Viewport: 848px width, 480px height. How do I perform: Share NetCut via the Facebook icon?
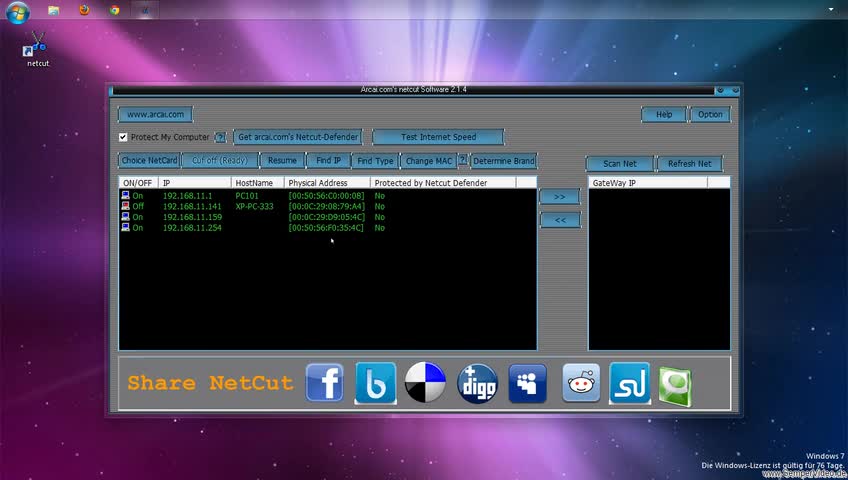(x=324, y=383)
